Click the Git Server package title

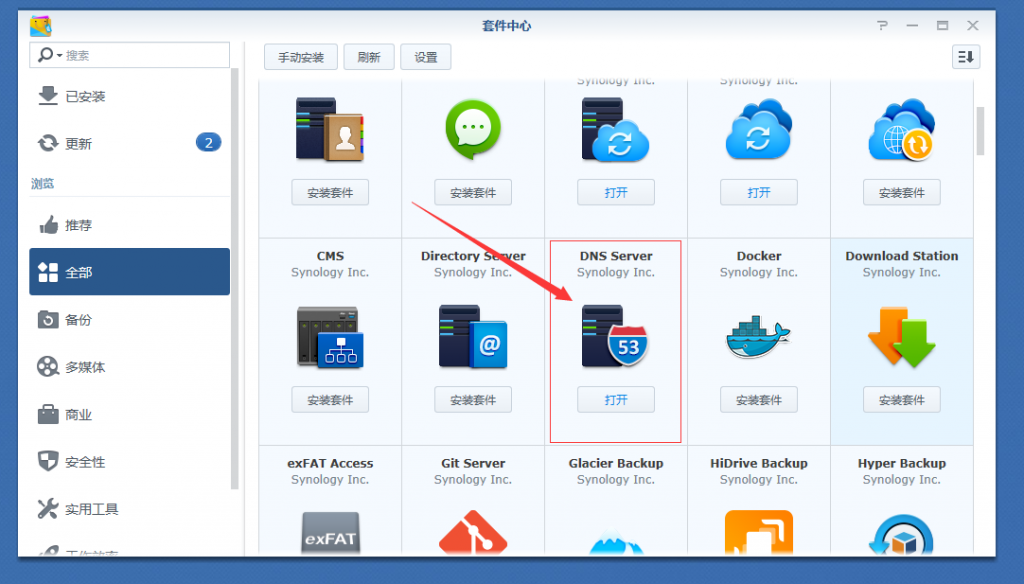473,463
